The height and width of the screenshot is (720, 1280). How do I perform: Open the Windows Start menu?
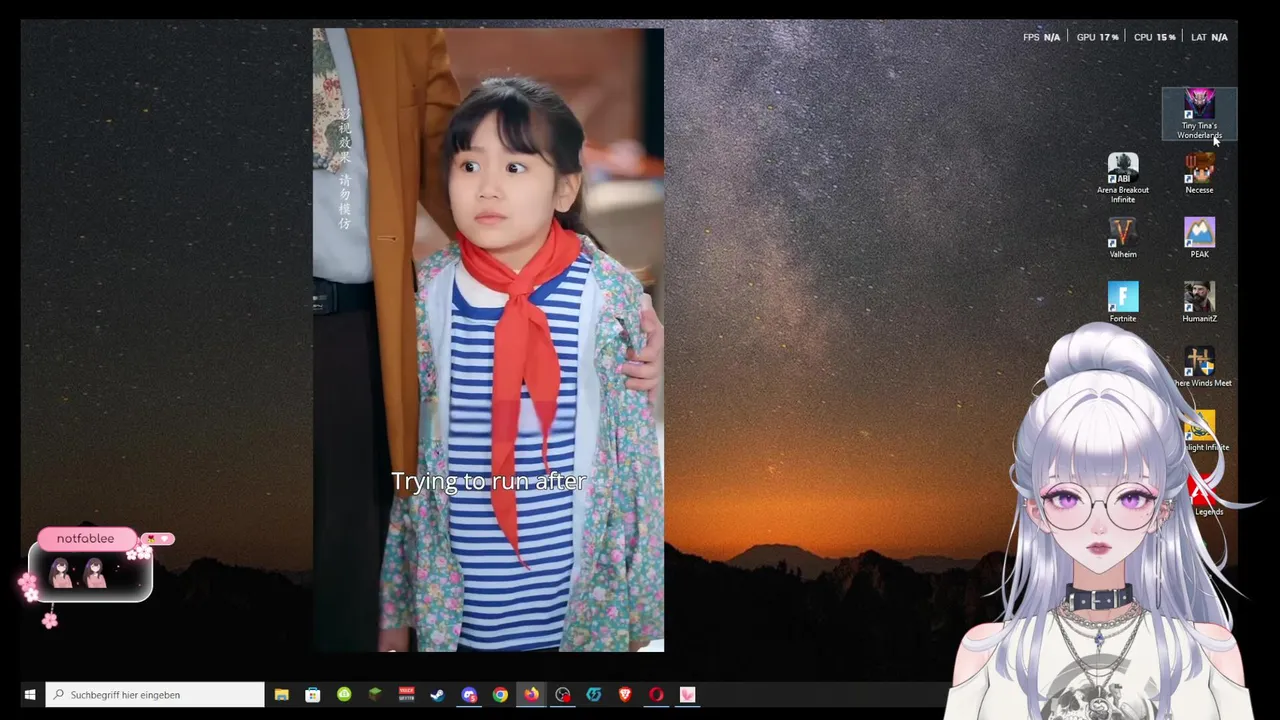29,694
